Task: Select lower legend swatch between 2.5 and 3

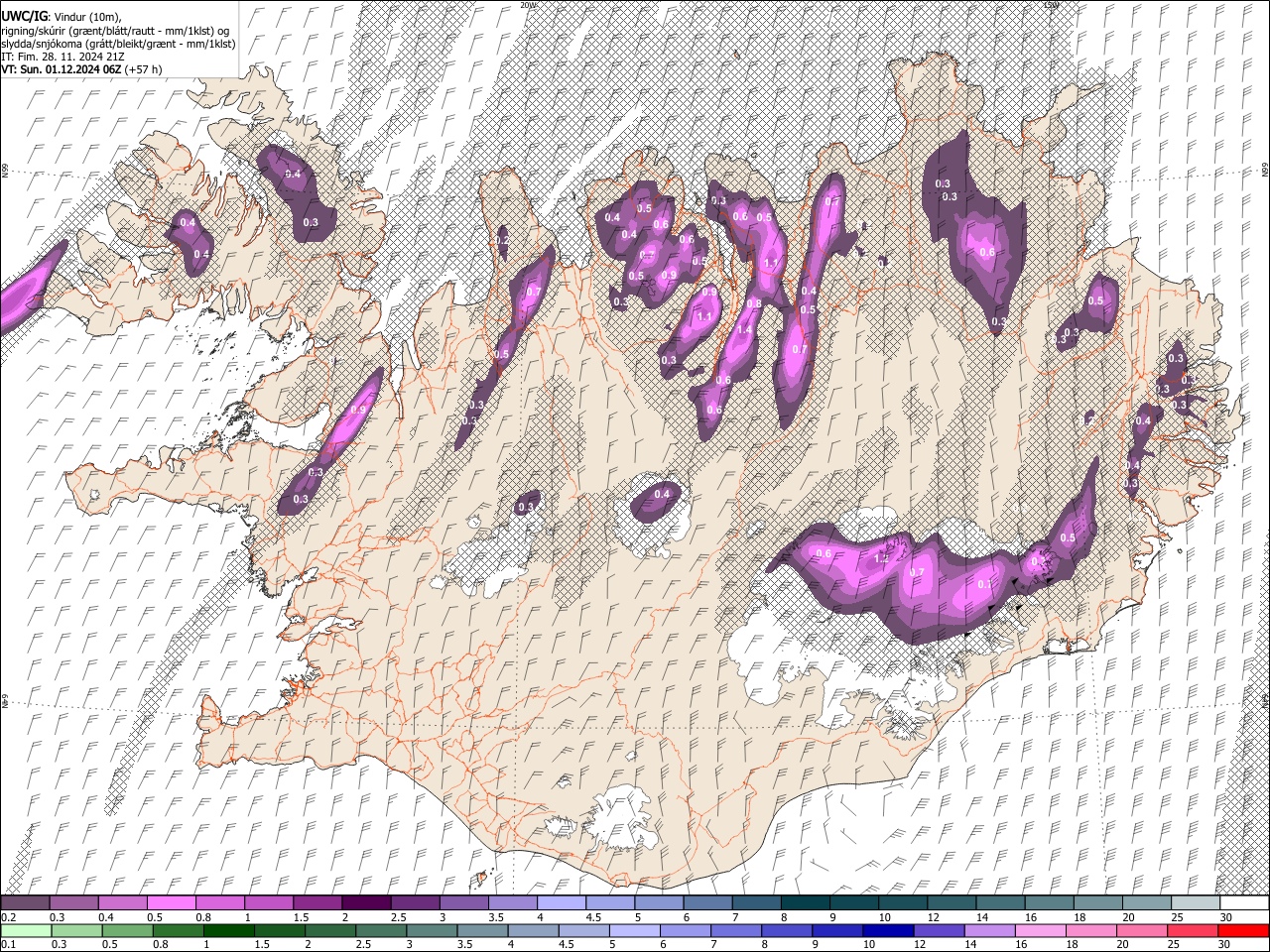Action: [x=380, y=930]
